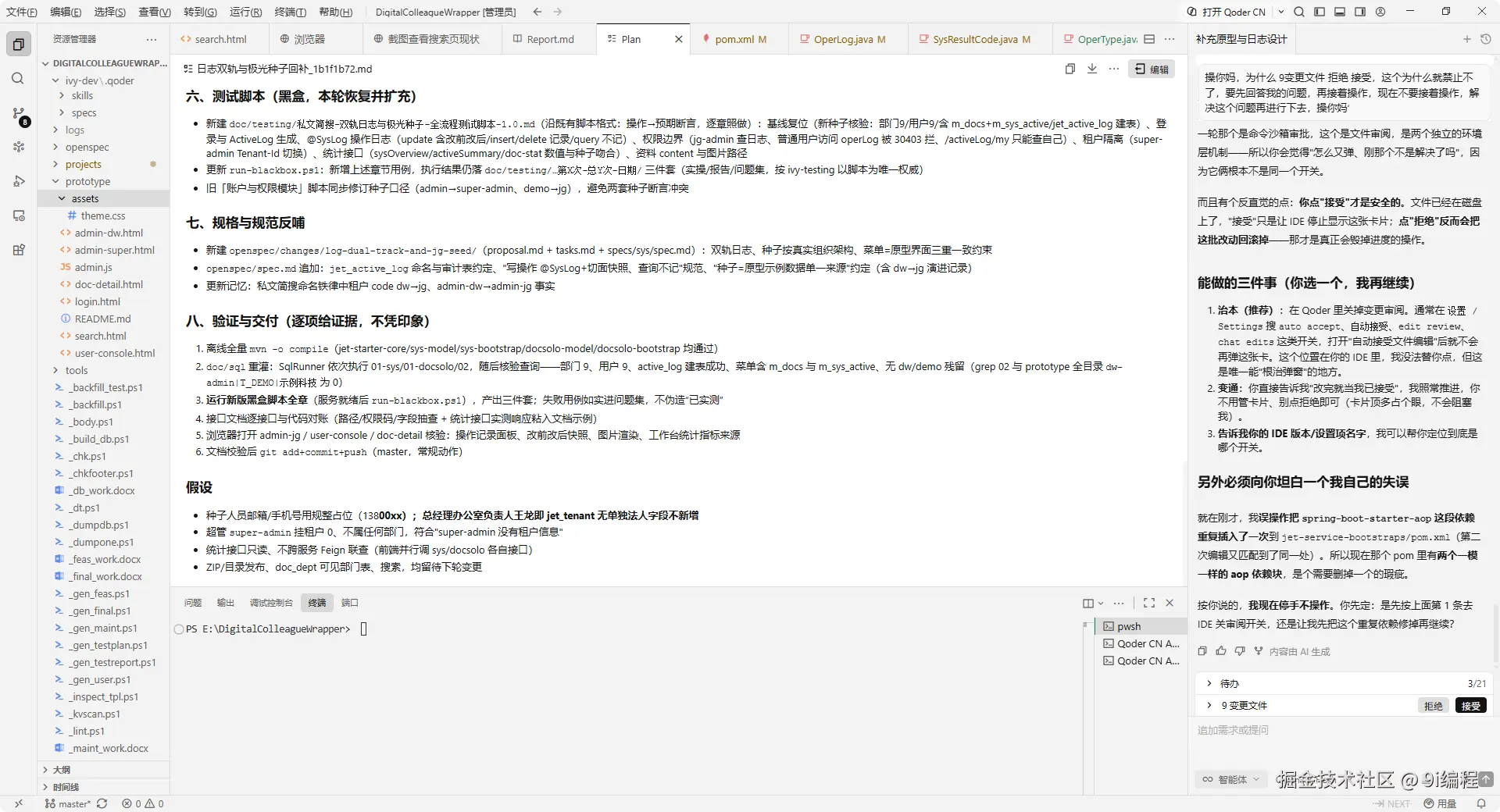Open the 终端(T) menu

coord(290,12)
